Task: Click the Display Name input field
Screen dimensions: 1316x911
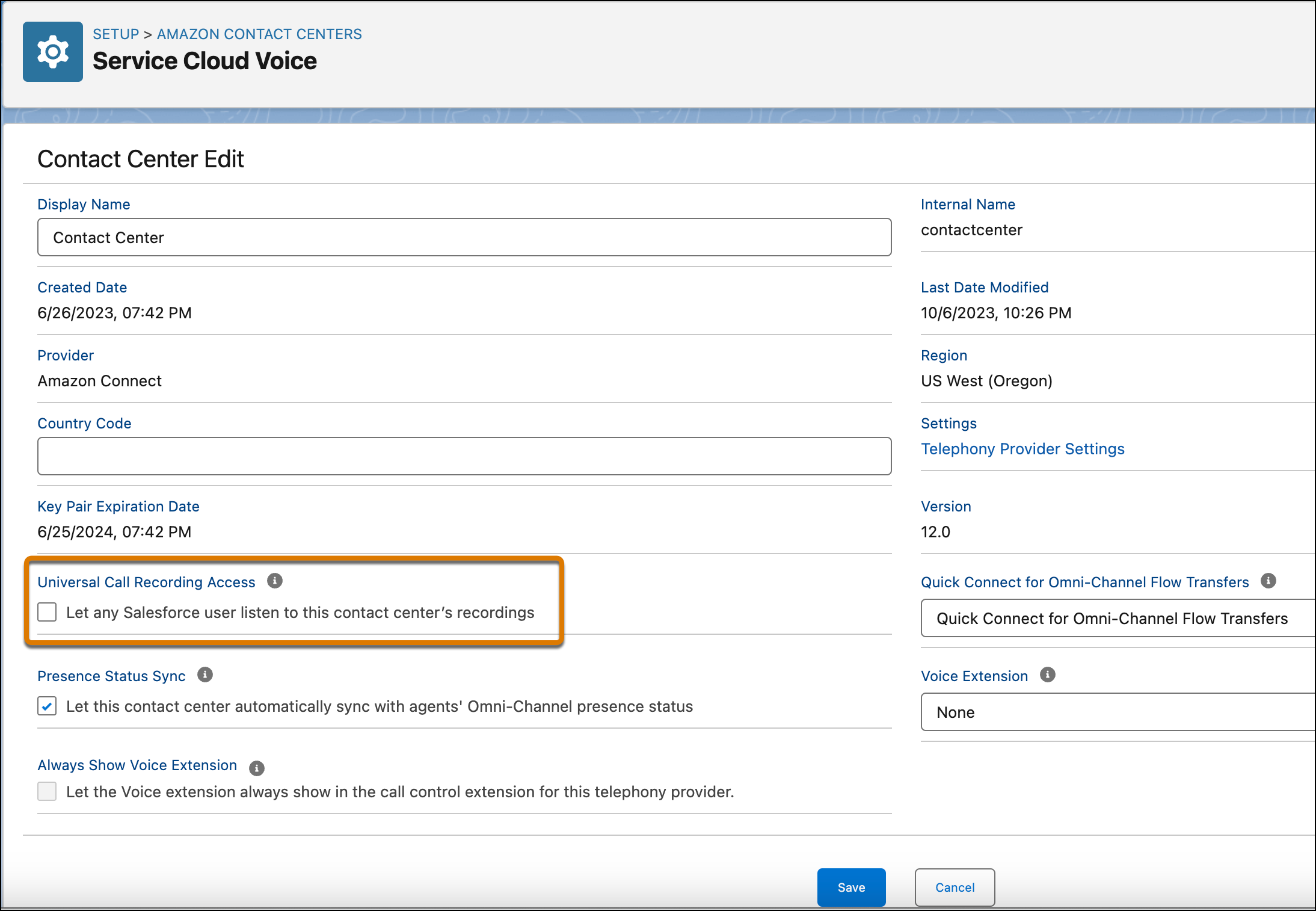Action: (464, 237)
